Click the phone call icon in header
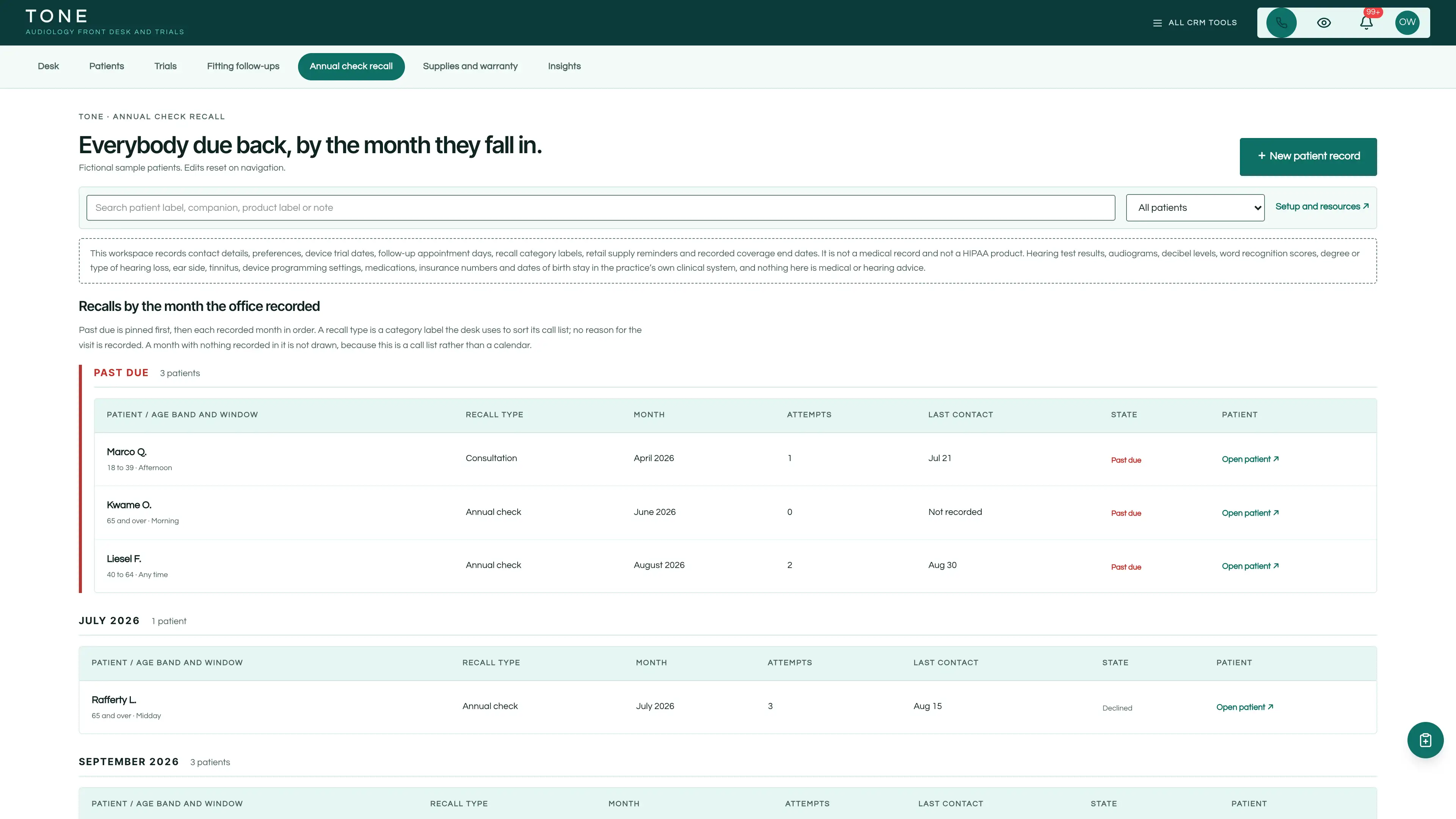1456x819 pixels. (x=1281, y=23)
